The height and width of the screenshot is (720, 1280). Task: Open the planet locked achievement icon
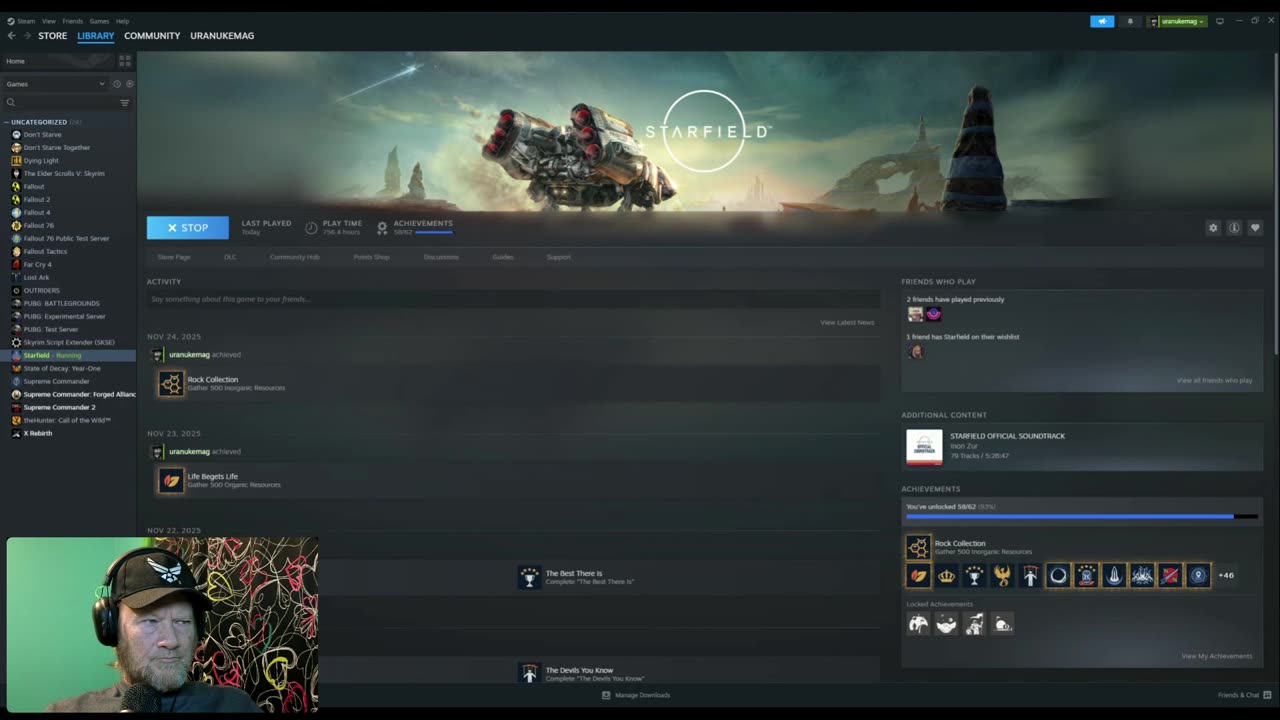point(1002,623)
